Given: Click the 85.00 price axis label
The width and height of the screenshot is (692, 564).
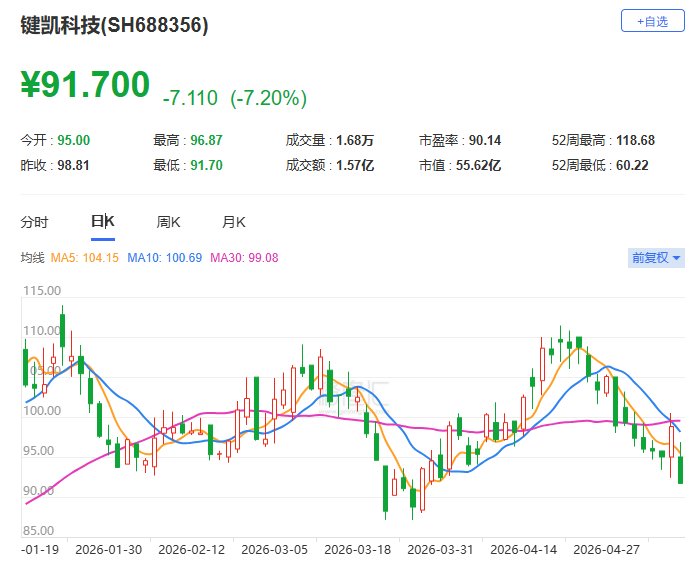Looking at the screenshot, I should pos(38,530).
